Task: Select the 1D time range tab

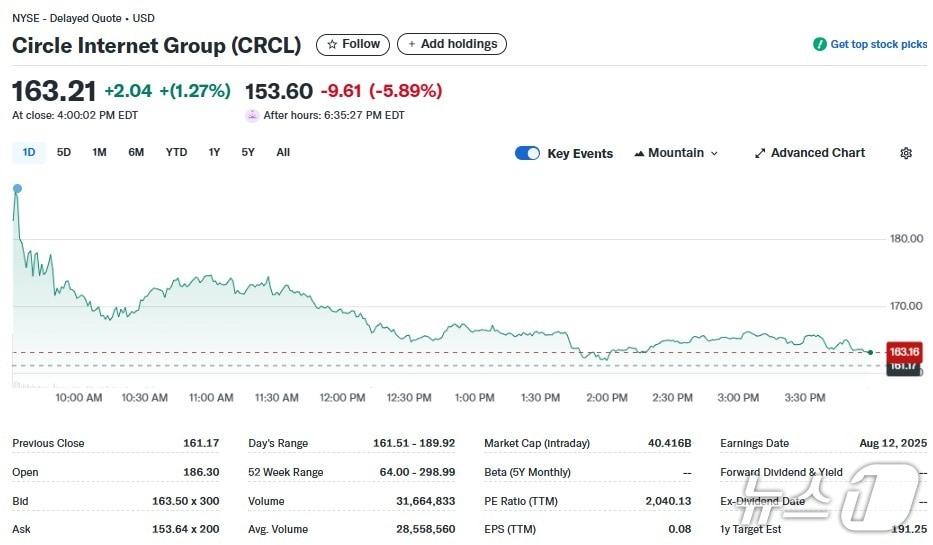Action: click(x=29, y=152)
